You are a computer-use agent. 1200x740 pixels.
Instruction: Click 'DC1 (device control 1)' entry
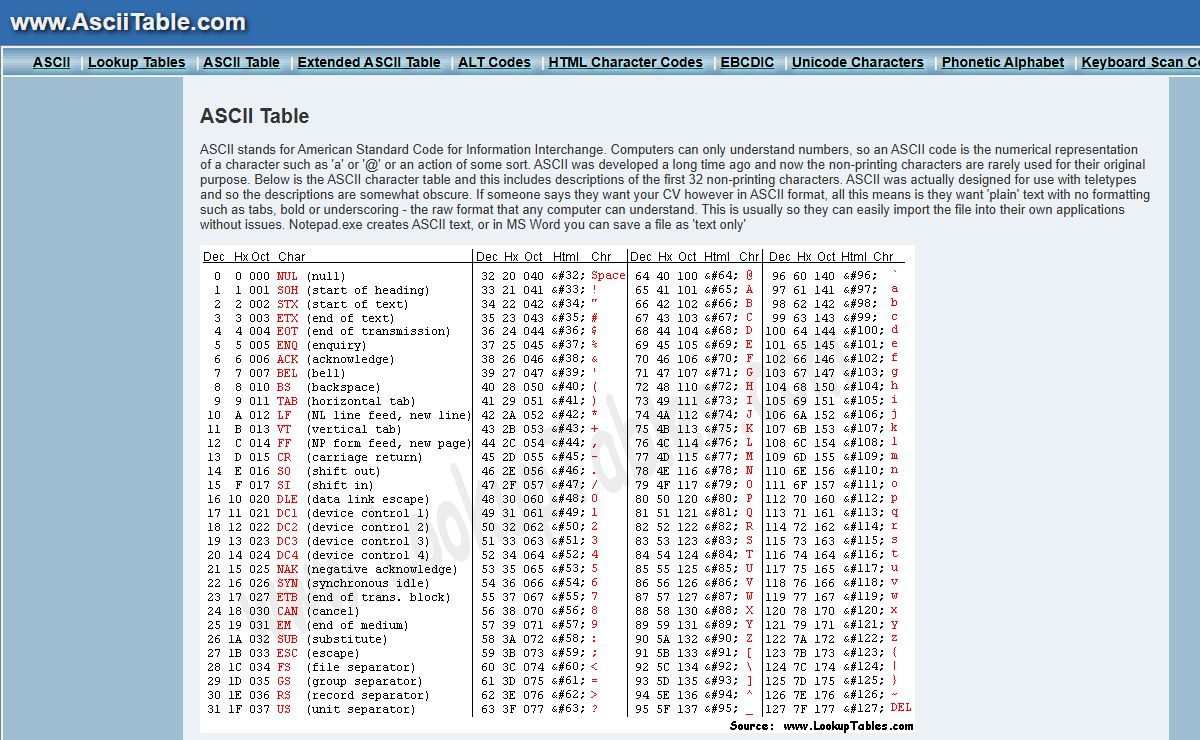353,513
